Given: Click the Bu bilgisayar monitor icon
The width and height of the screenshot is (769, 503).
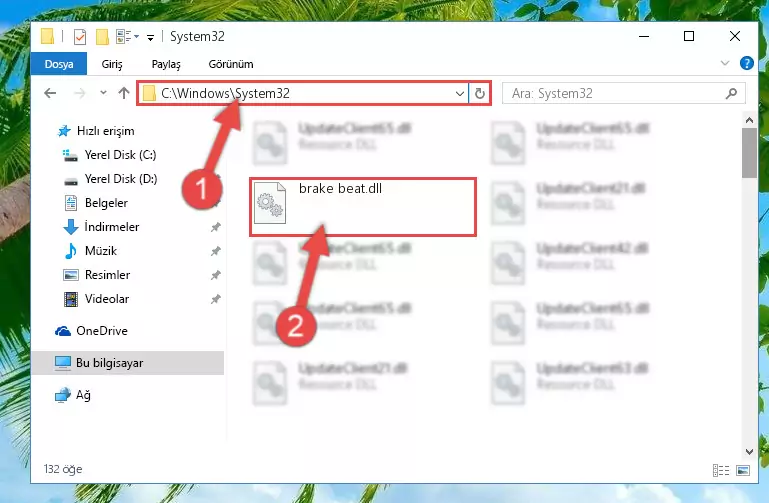Looking at the screenshot, I should [63, 363].
